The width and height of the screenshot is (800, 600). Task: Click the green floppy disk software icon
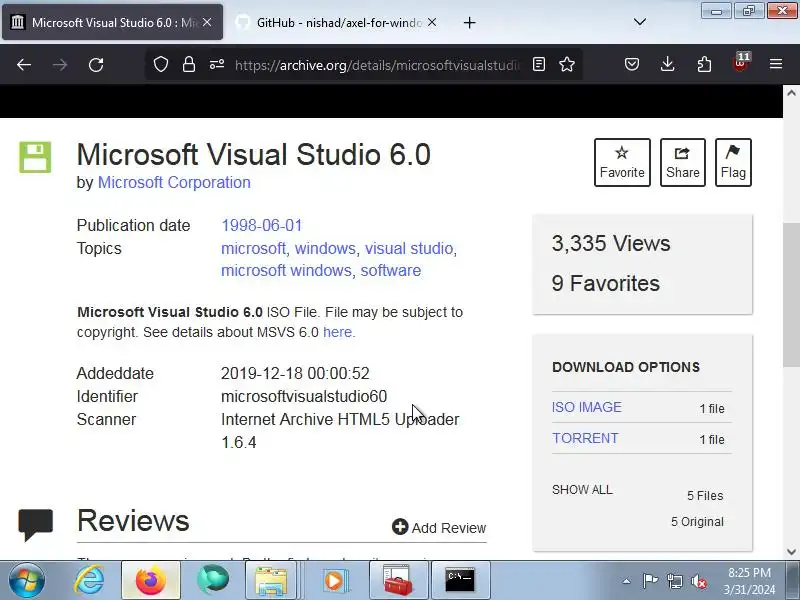(x=35, y=157)
